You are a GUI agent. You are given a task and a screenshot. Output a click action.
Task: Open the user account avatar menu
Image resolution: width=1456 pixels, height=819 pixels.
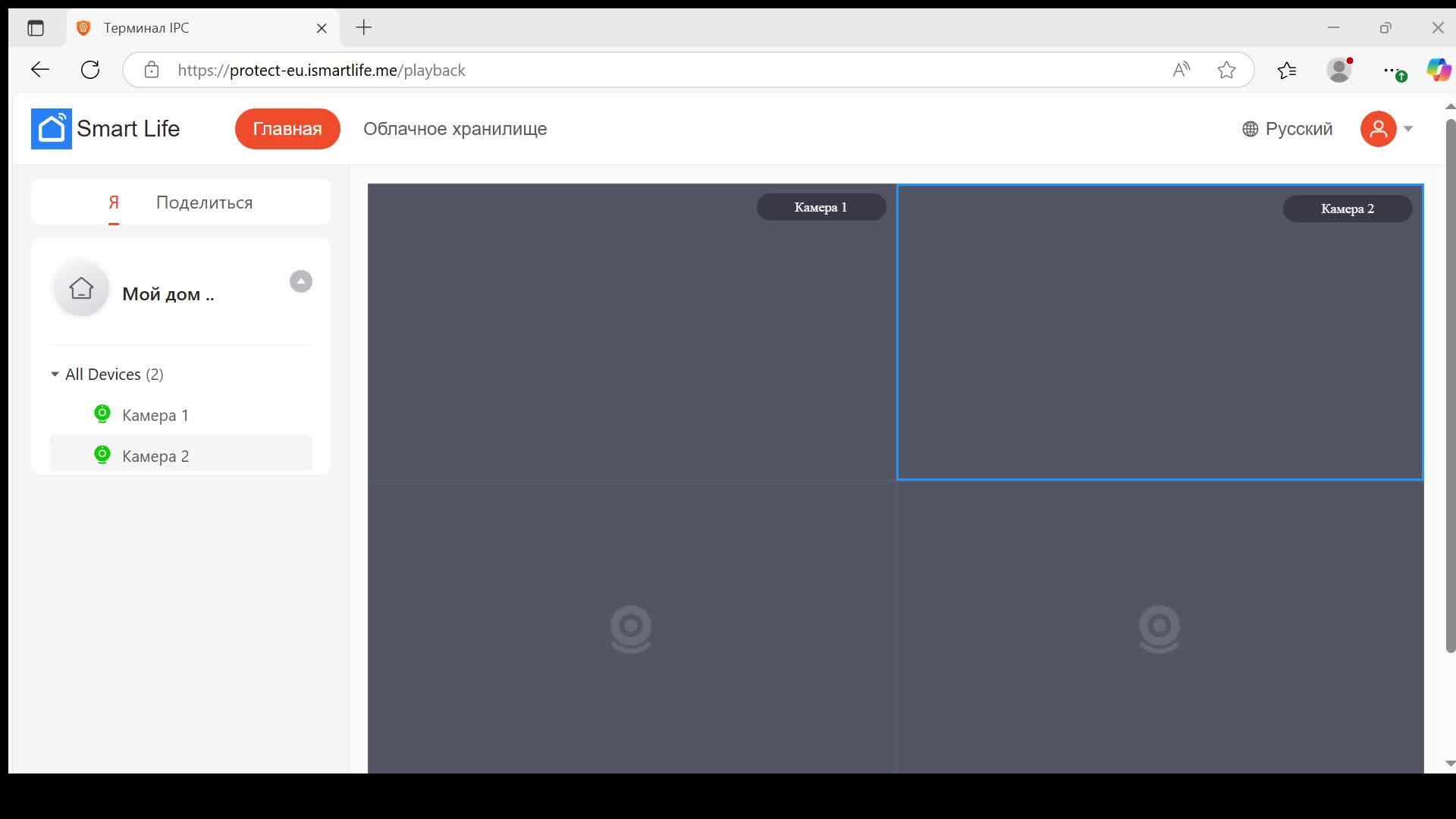[x=1378, y=129]
